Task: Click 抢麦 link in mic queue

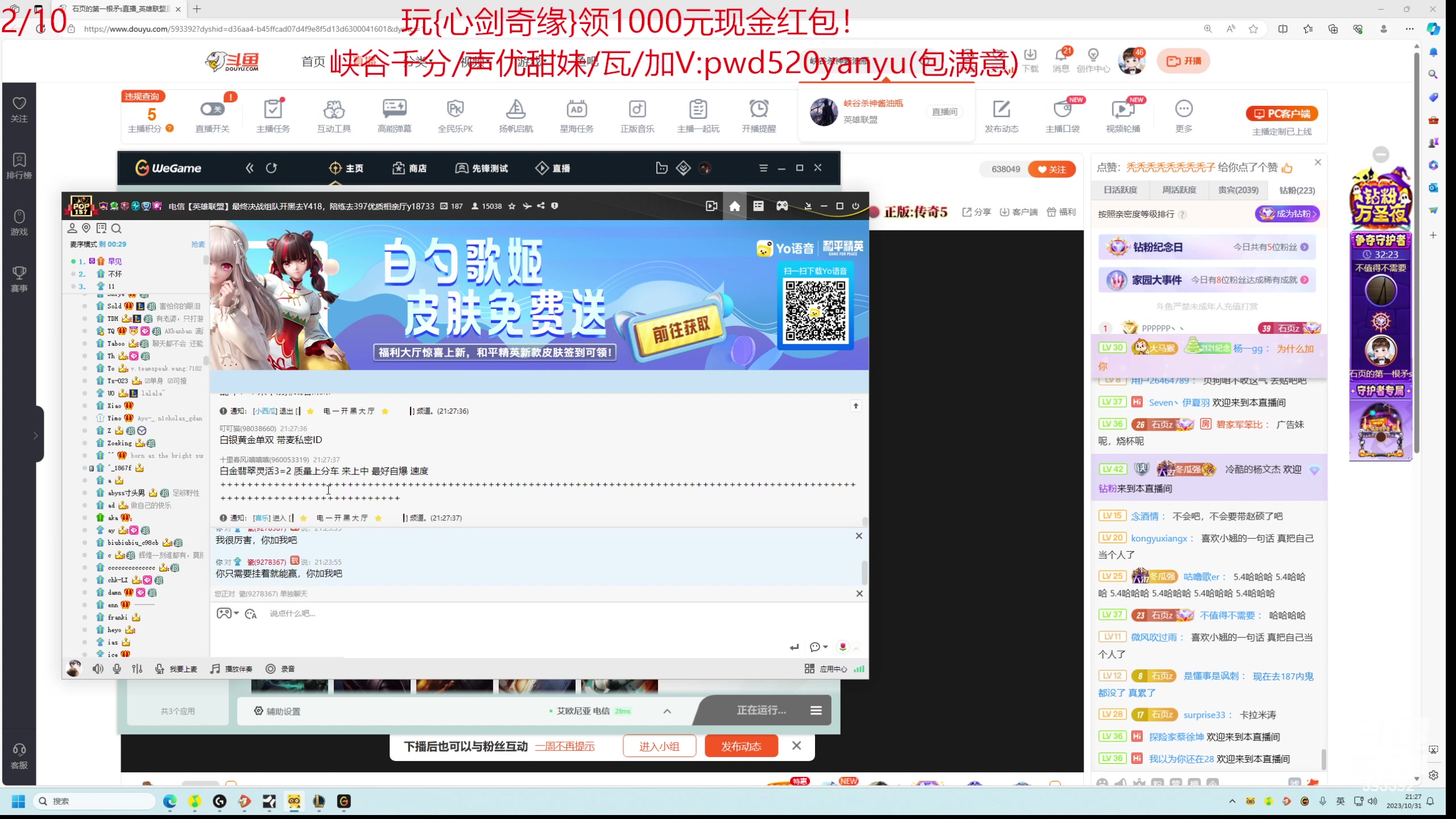Action: point(198,244)
